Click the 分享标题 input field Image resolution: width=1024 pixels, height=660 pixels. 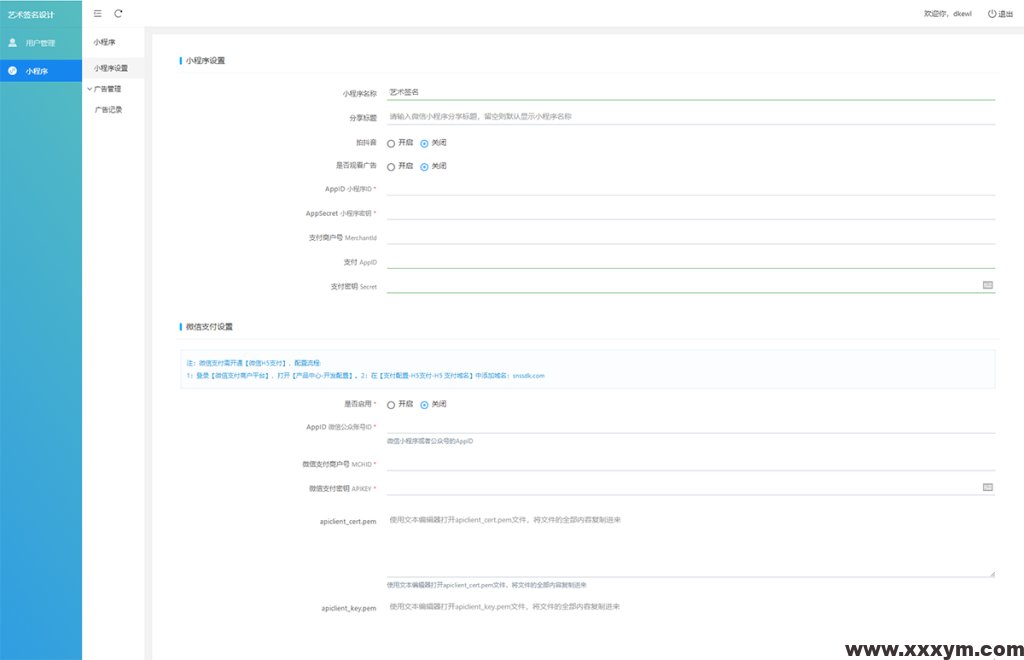690,117
